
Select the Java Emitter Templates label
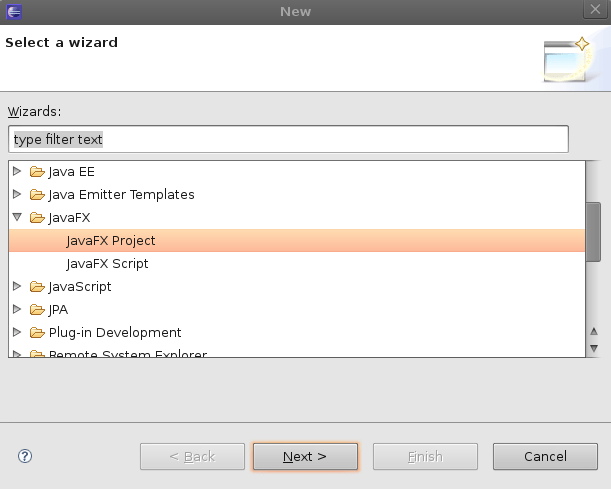(x=121, y=195)
